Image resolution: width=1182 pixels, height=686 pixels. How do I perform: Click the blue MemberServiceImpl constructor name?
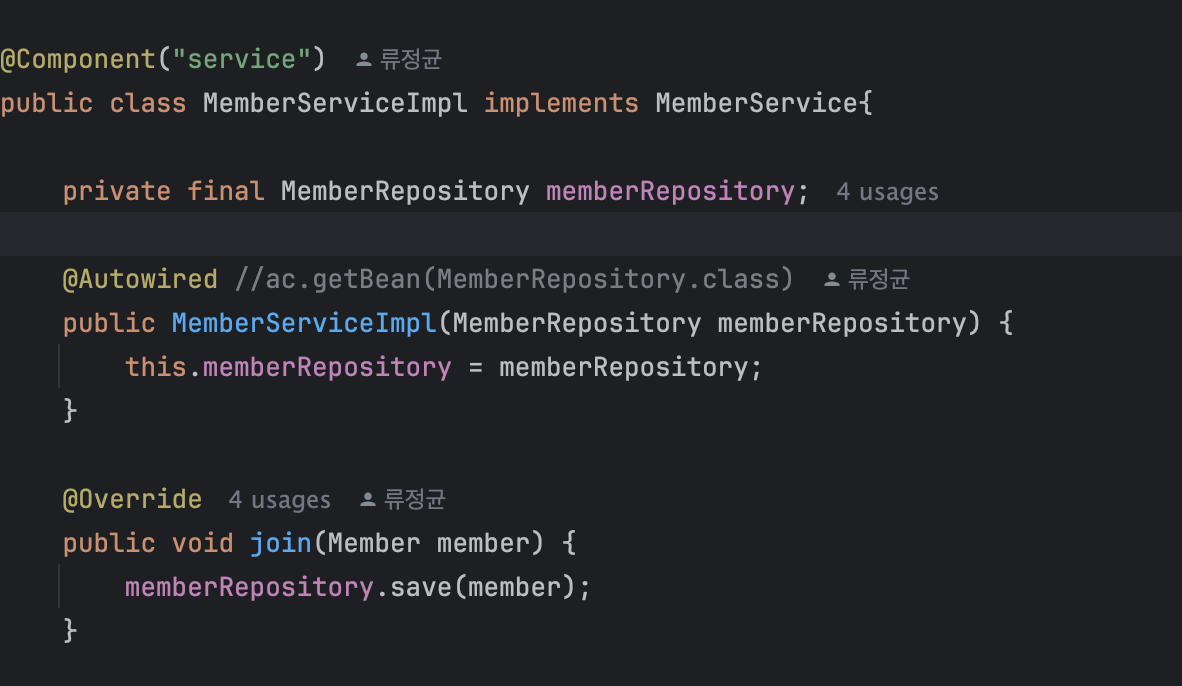pos(304,323)
